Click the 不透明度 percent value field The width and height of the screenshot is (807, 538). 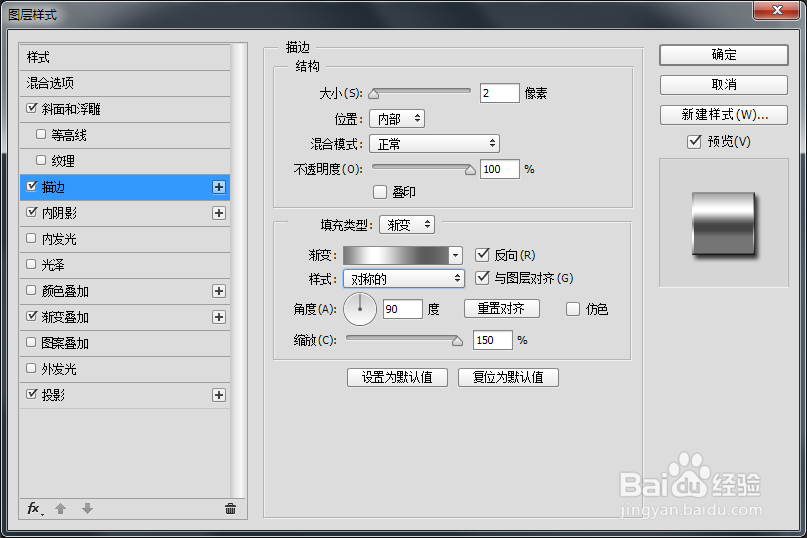tap(499, 169)
